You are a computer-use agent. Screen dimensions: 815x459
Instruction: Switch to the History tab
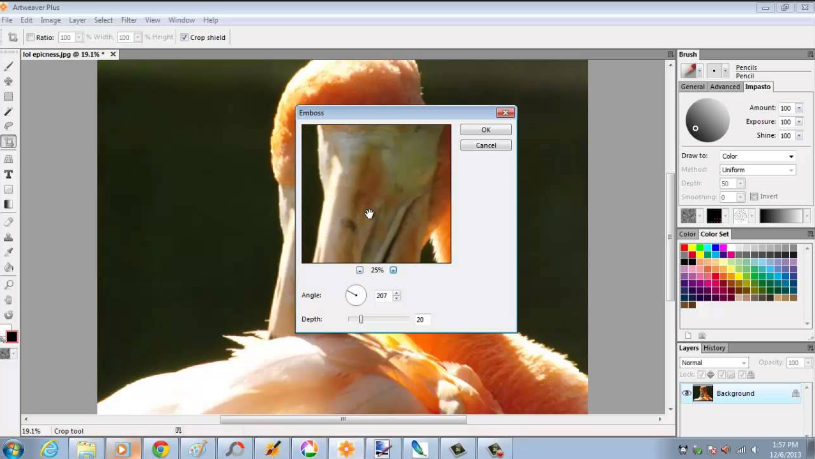(714, 348)
